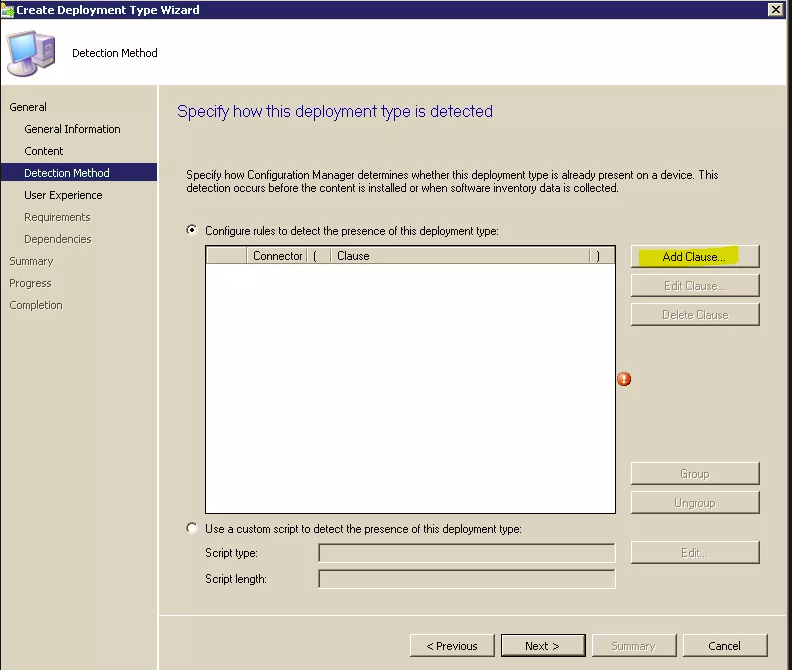Go to the Completion step
The image size is (792, 670).
pos(36,305)
